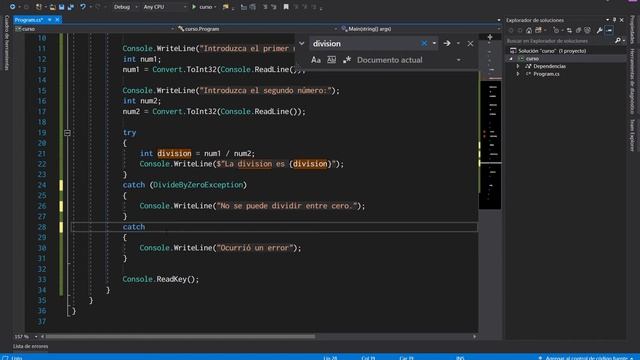
Task: Expand the Program.cs tree node
Action: [518, 74]
